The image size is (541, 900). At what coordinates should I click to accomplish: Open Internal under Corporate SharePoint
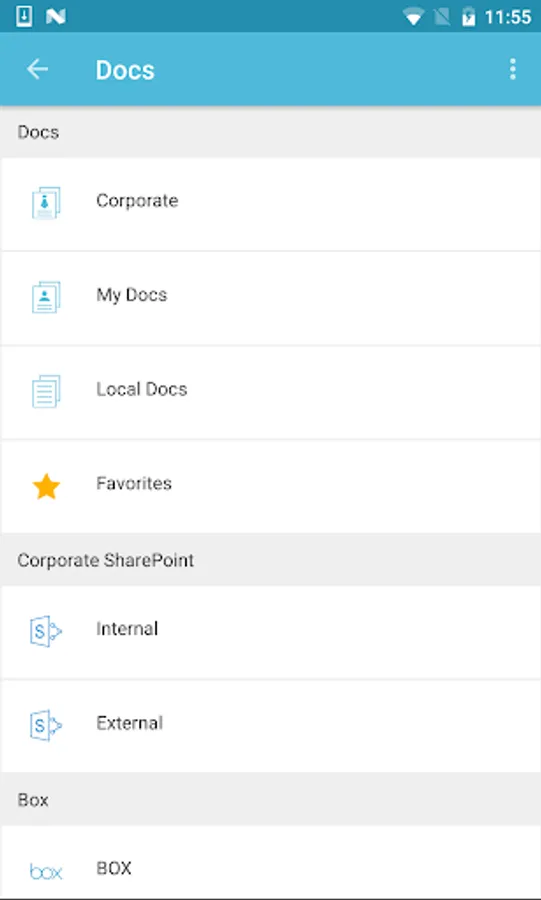click(270, 632)
